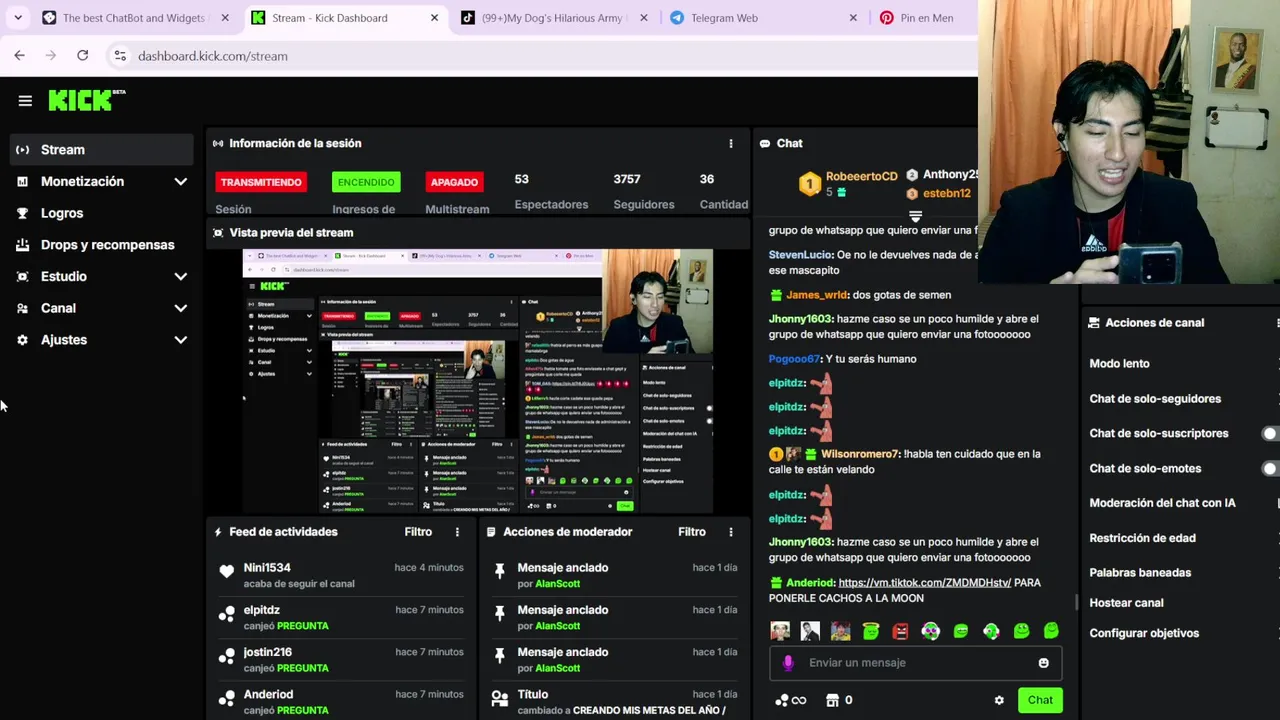The height and width of the screenshot is (720, 1280).
Task: Click username Wilsonromero7 in chat
Action: pos(860,454)
